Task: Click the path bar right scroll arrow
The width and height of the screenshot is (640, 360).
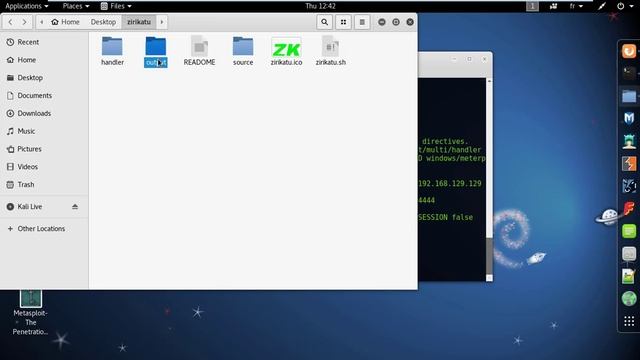Action: click(162, 22)
